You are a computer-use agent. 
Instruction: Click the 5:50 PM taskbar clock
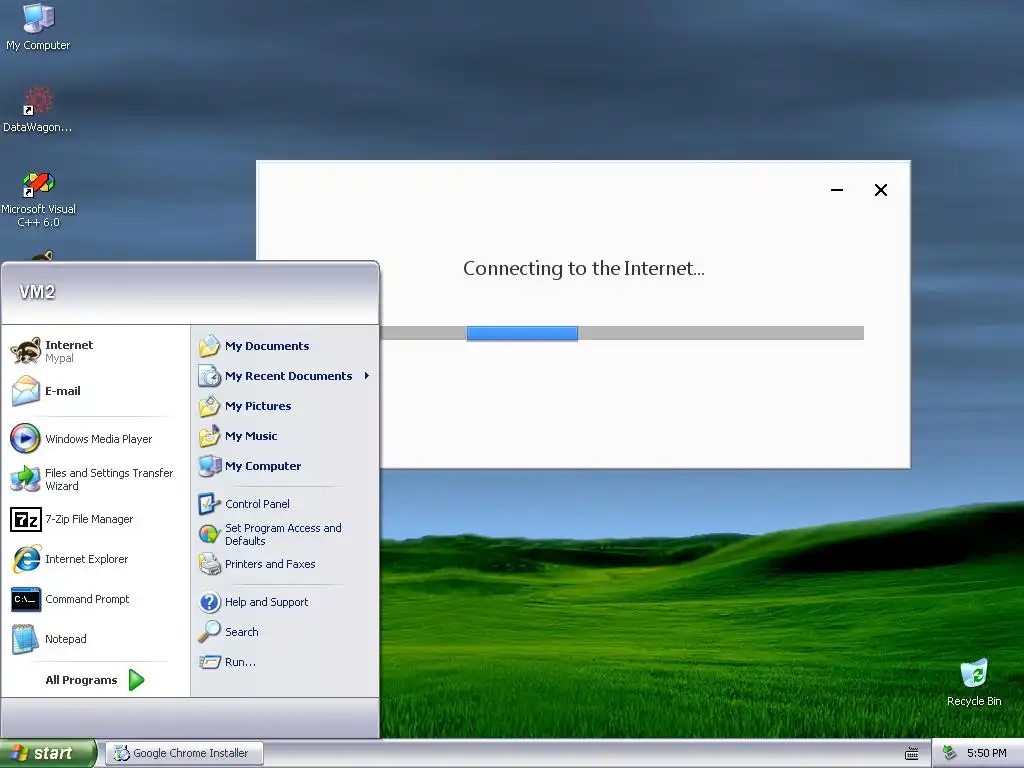tap(986, 754)
